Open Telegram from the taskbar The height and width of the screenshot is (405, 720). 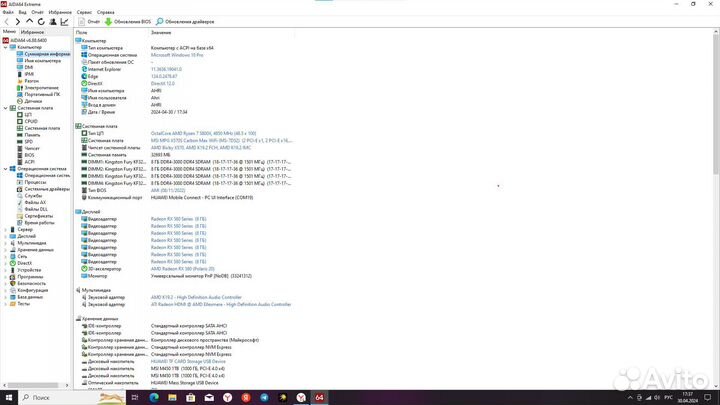point(264,398)
